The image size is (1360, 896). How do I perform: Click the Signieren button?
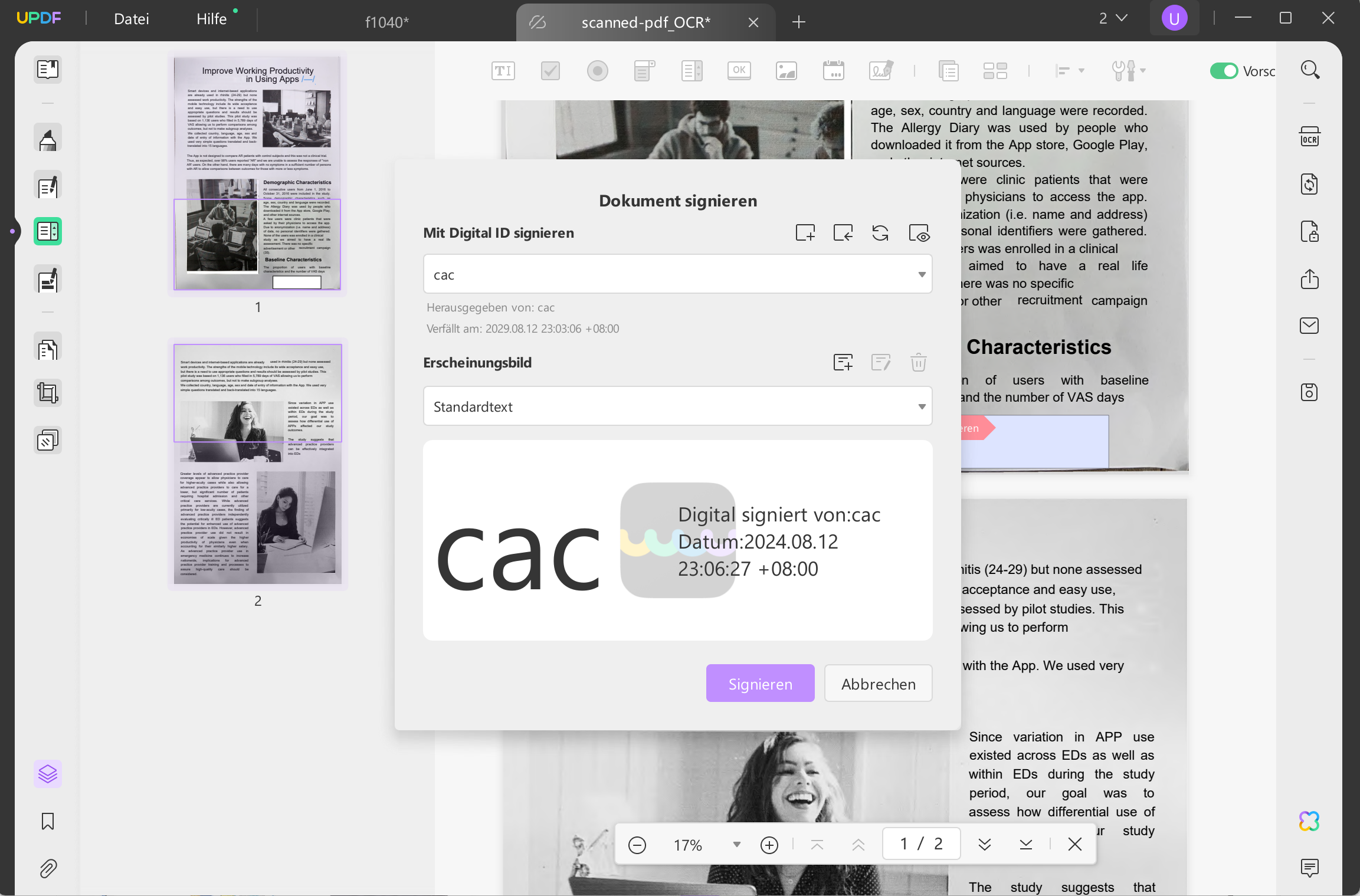(x=760, y=683)
